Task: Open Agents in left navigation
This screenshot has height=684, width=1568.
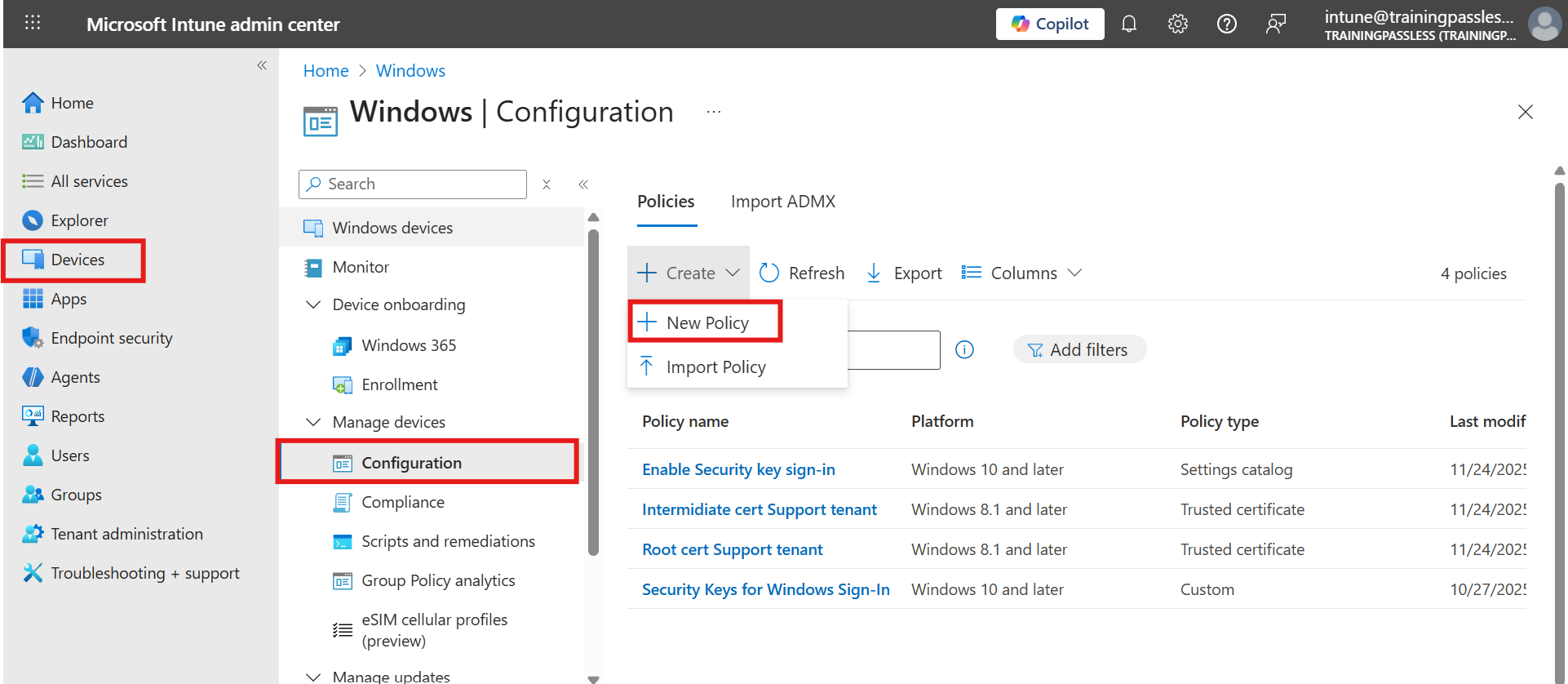Action: coord(61,377)
